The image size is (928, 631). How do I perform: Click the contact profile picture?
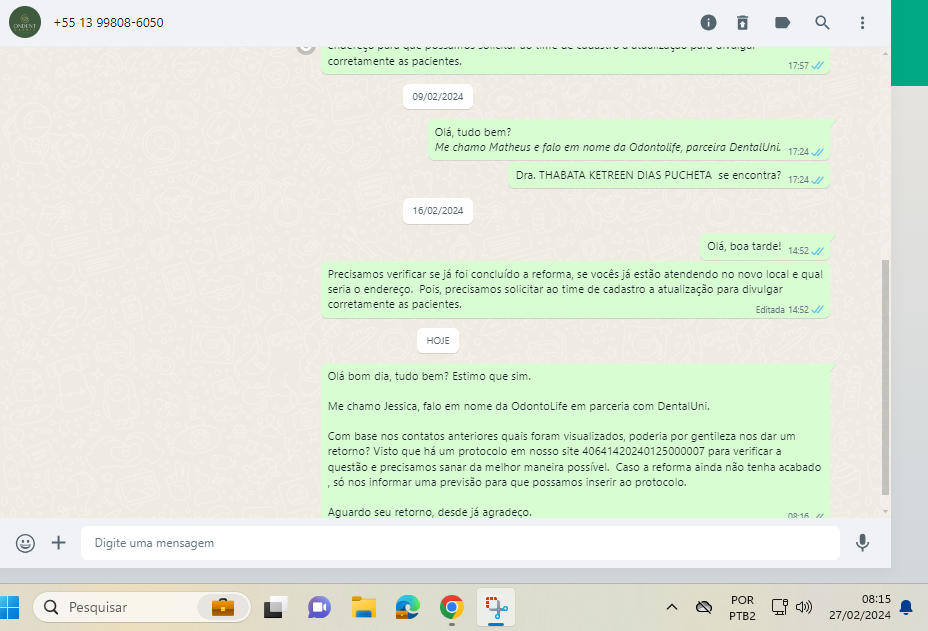click(x=25, y=22)
